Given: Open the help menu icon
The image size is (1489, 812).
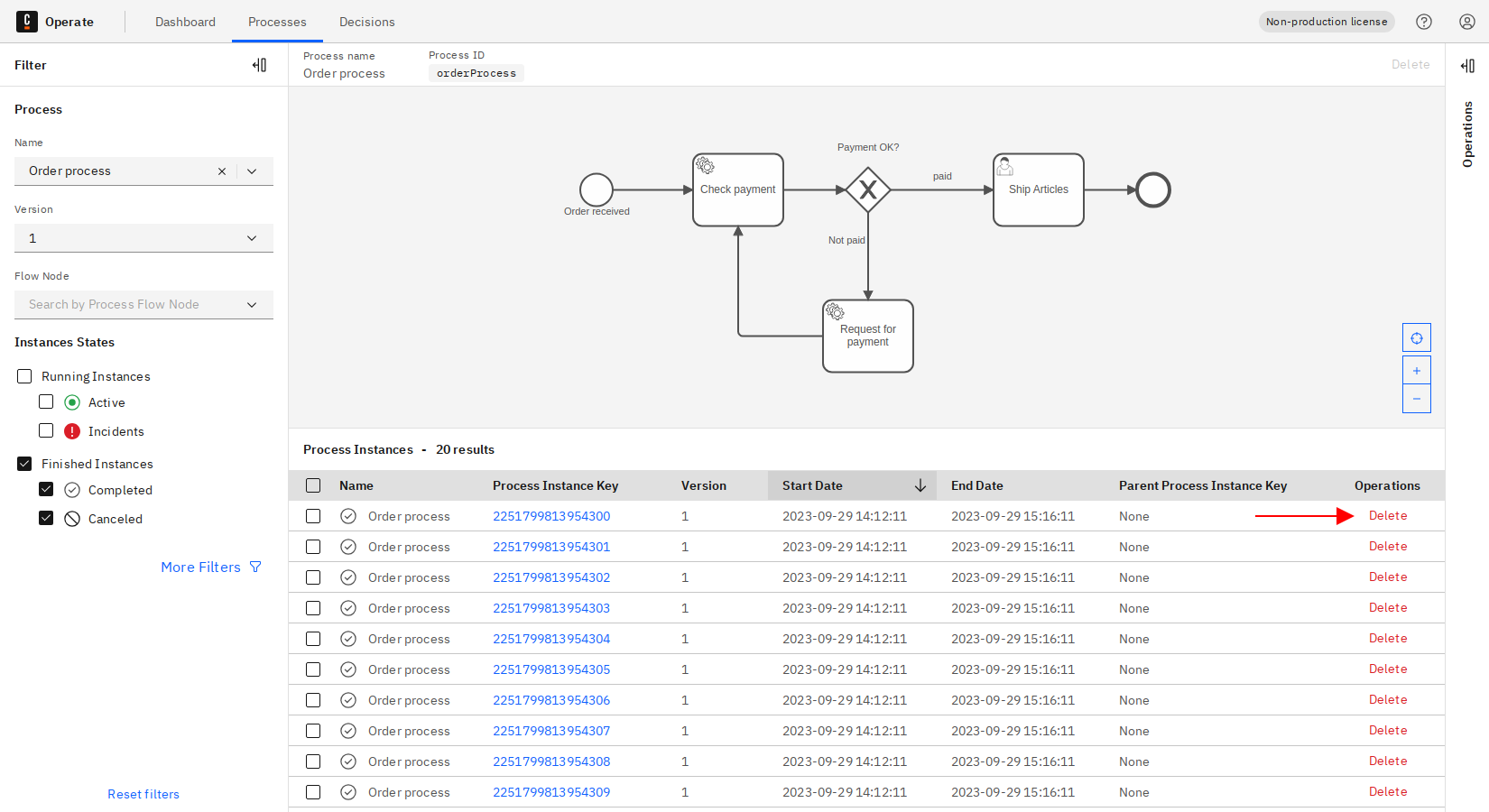Looking at the screenshot, I should click(x=1424, y=22).
